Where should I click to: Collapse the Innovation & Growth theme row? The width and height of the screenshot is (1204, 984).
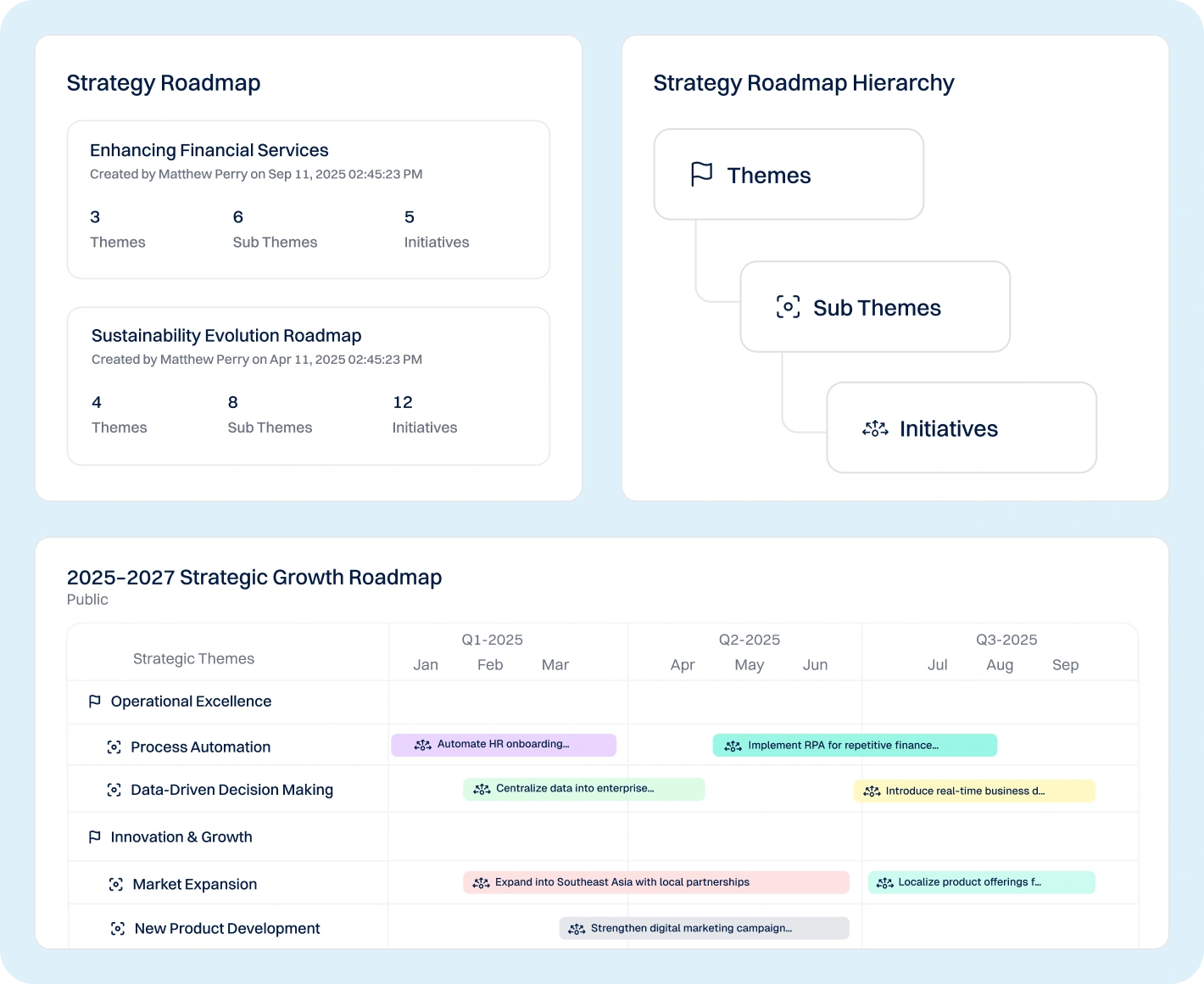click(x=181, y=837)
